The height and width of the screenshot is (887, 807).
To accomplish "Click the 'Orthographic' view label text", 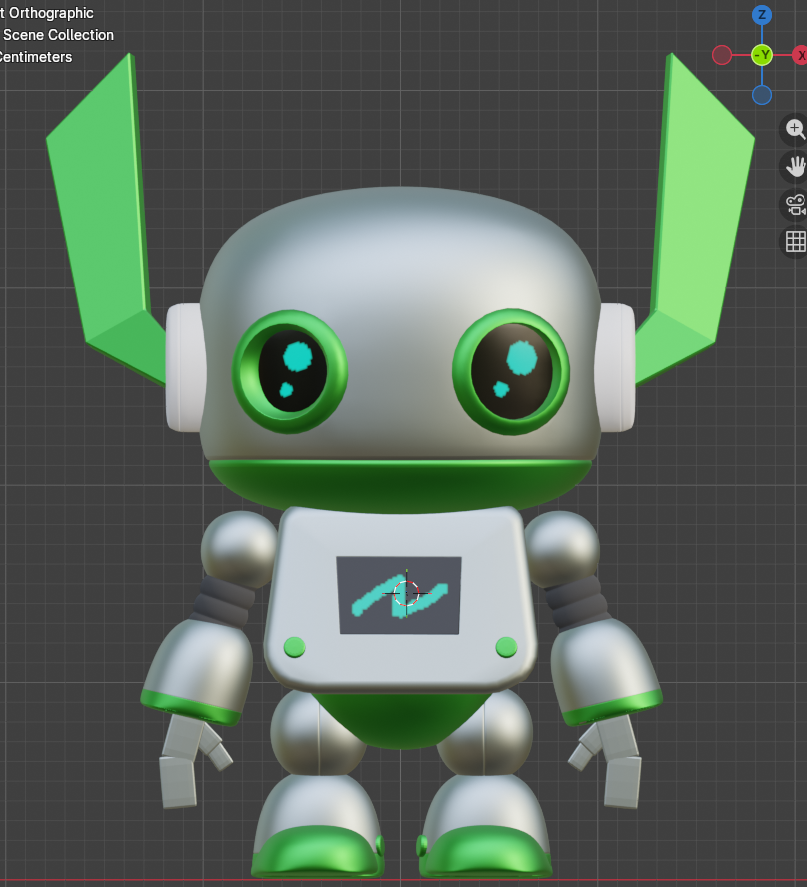I will tap(51, 13).
